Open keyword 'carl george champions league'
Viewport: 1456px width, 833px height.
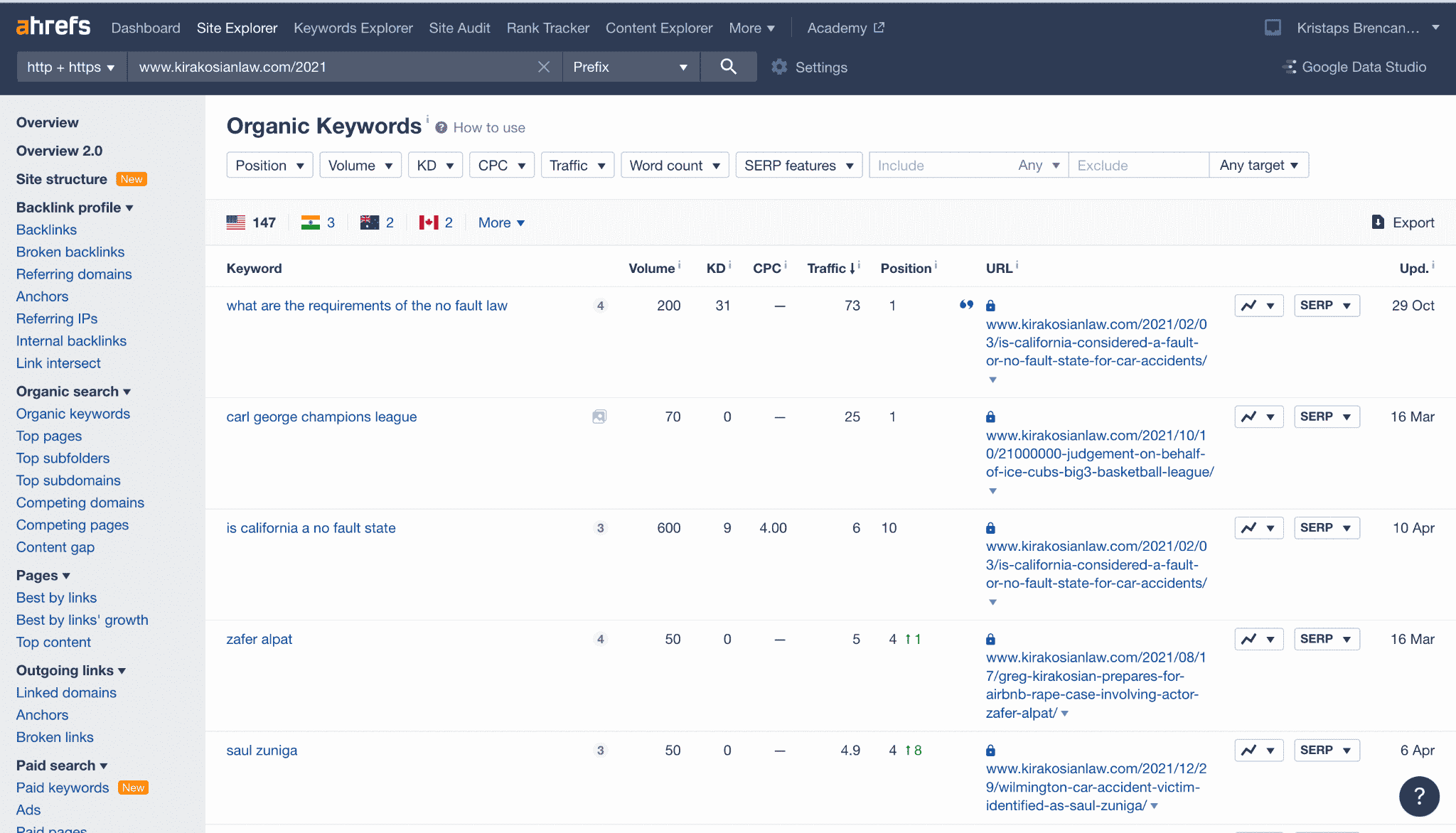tap(321, 417)
